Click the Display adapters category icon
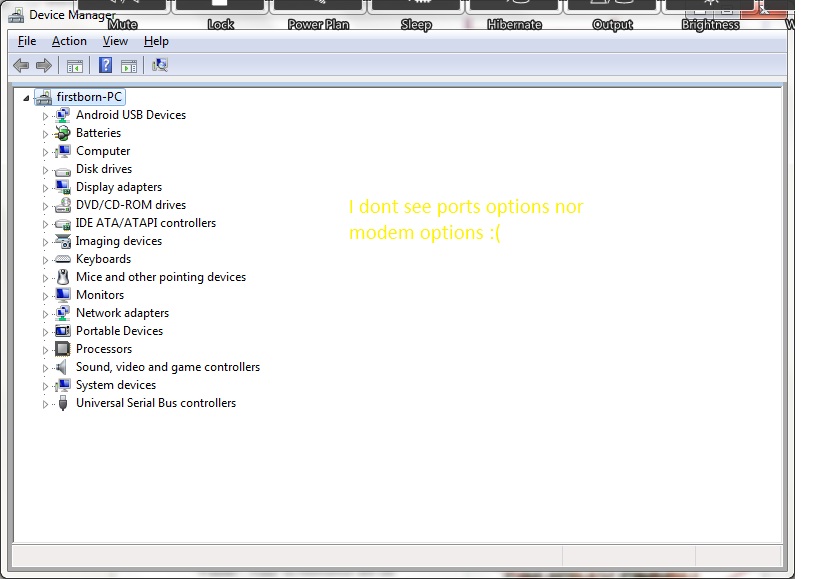Viewport: 819px width, 579px height. pyautogui.click(x=63, y=187)
